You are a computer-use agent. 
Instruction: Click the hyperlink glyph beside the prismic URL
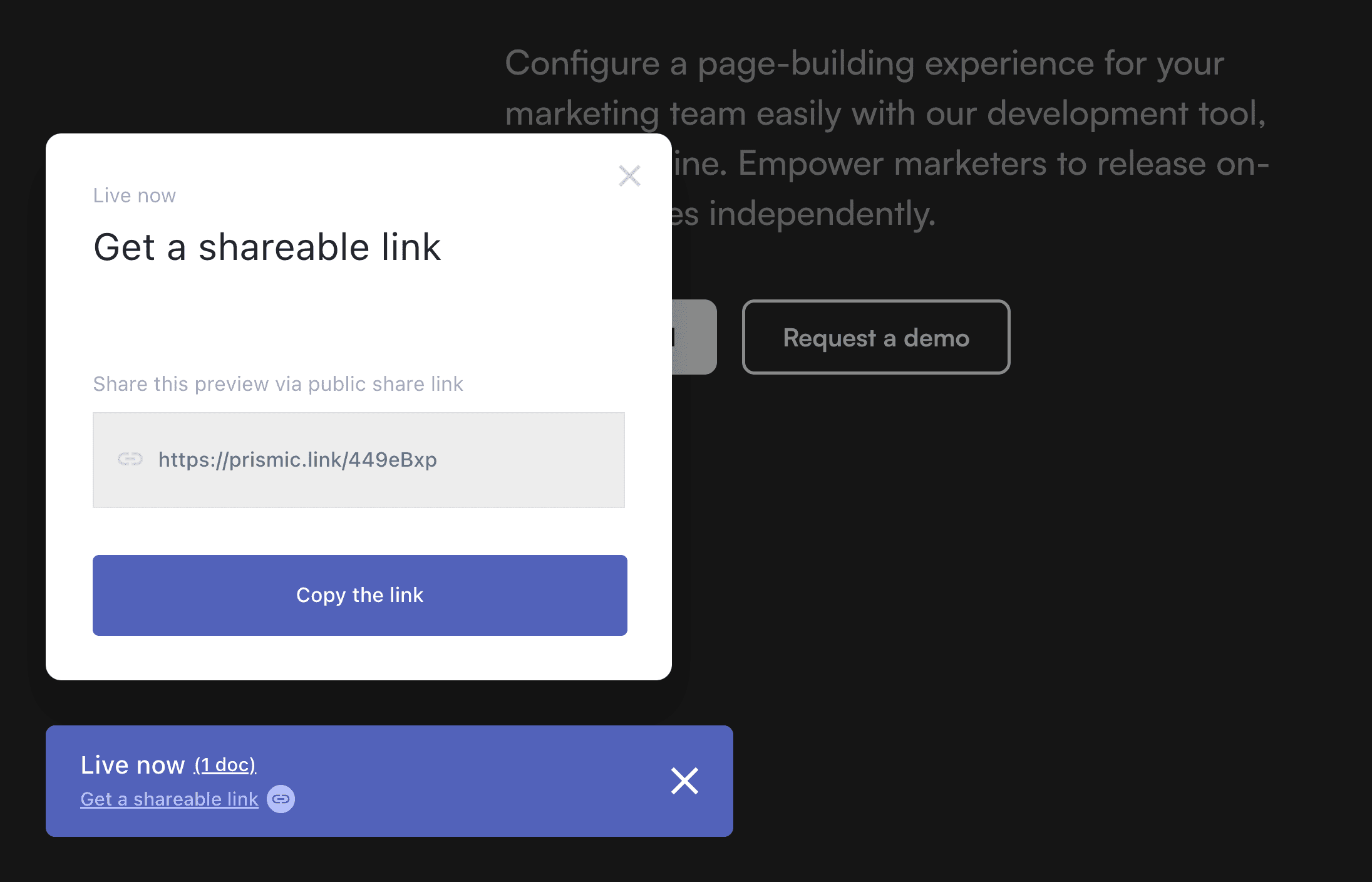tap(130, 460)
